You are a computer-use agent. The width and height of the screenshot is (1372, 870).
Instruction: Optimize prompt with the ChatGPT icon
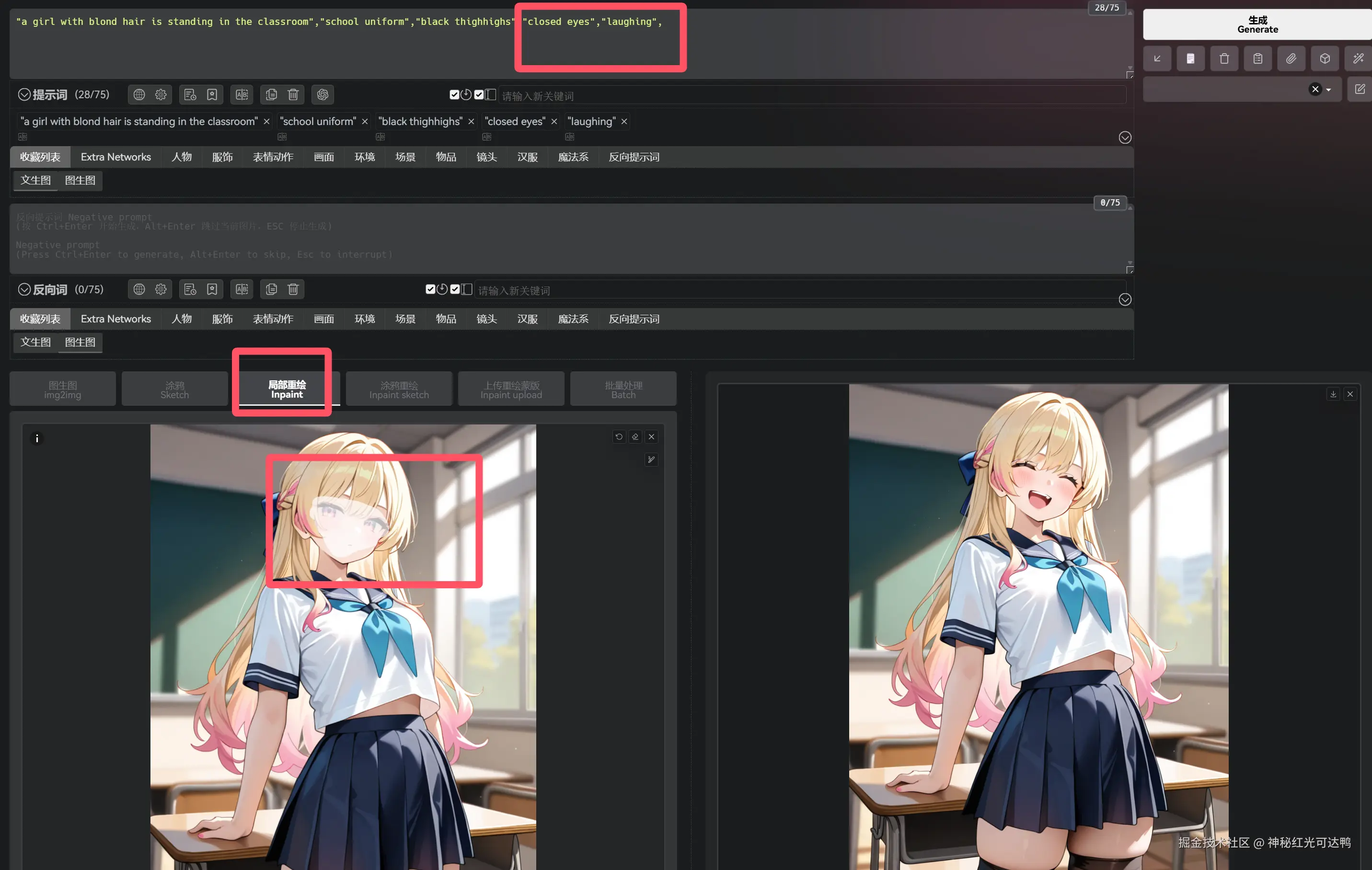click(322, 94)
